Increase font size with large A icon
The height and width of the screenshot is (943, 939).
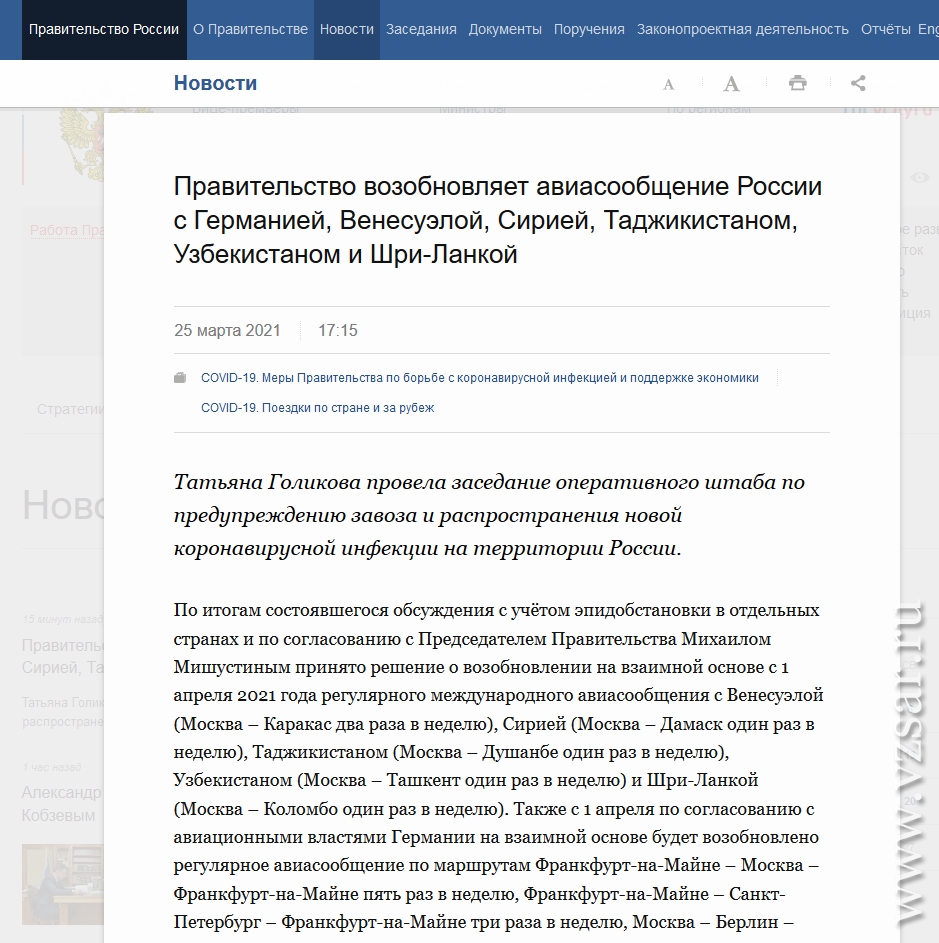731,84
